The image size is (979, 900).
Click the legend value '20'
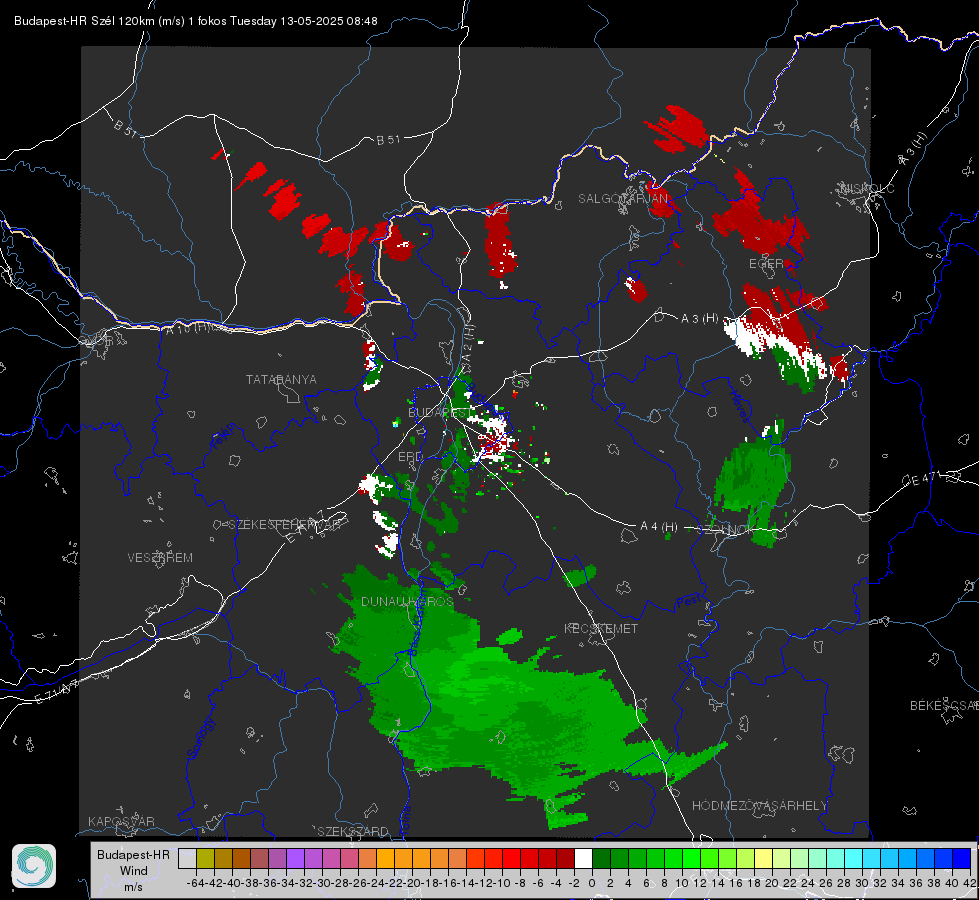(x=772, y=883)
